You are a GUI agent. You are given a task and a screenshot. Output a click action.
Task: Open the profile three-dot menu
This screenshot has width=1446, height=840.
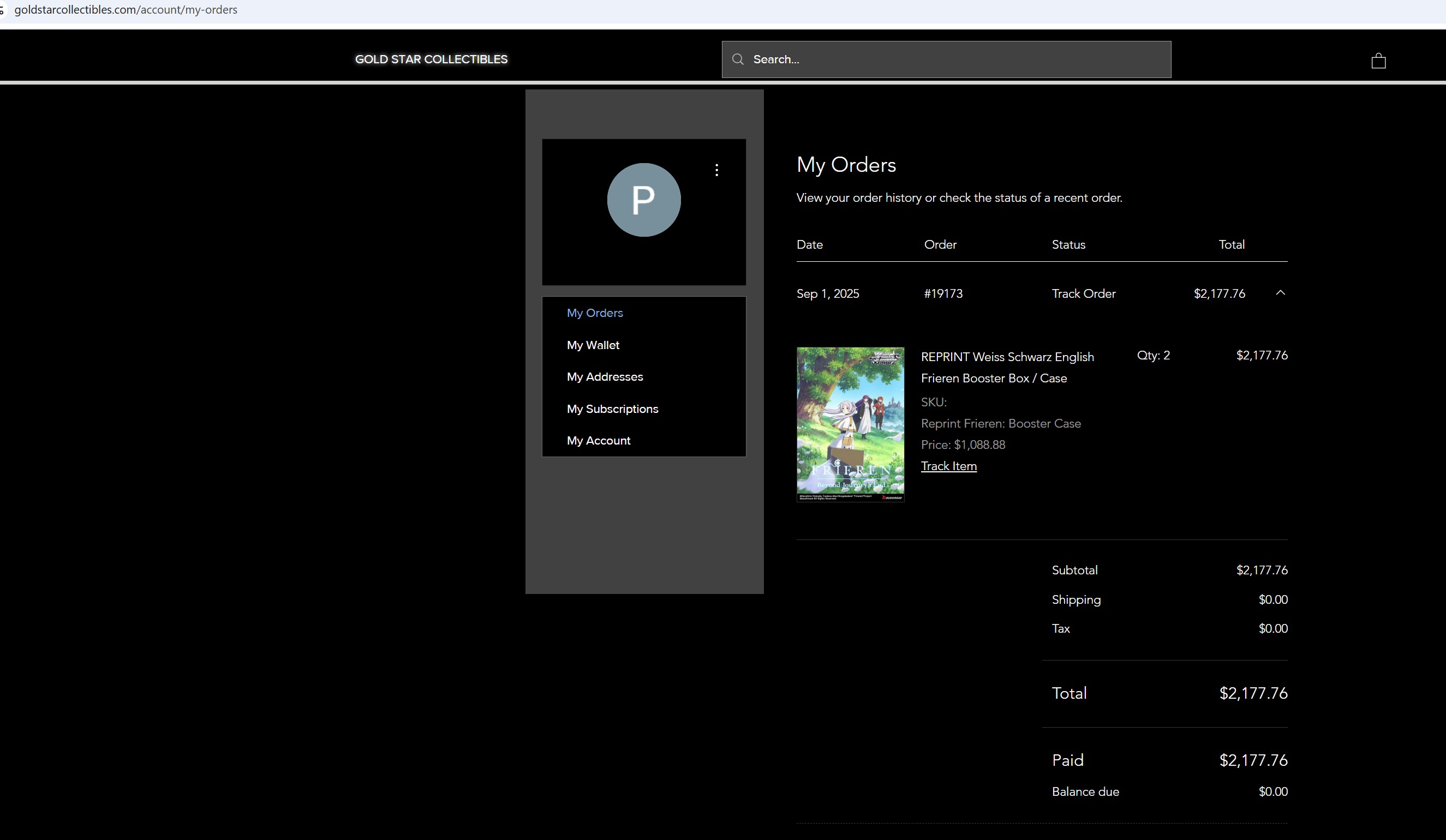click(716, 170)
